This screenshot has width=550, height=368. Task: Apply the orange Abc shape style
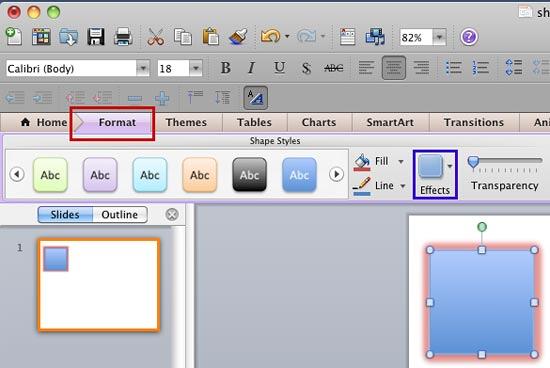point(200,174)
